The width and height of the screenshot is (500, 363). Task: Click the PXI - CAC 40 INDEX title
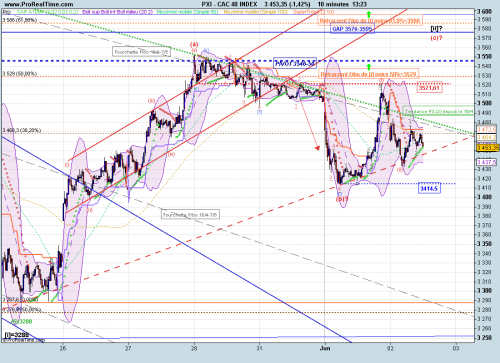click(x=229, y=4)
